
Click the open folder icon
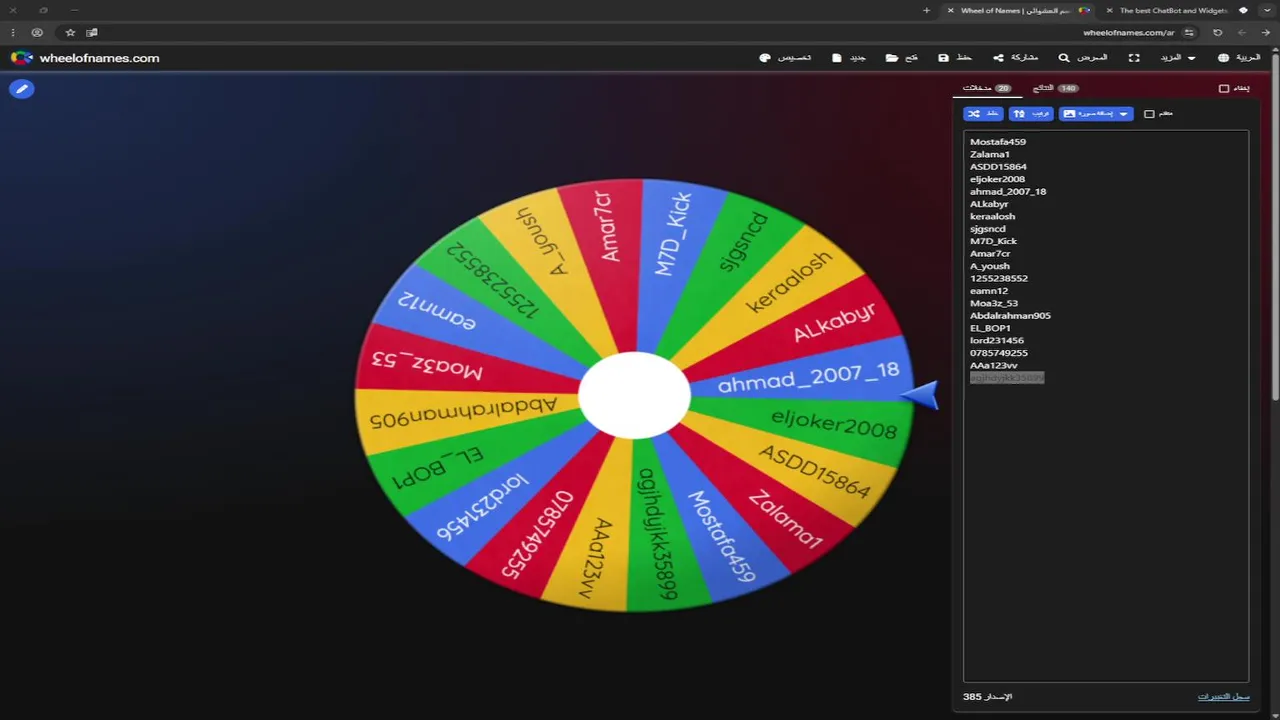pos(891,58)
